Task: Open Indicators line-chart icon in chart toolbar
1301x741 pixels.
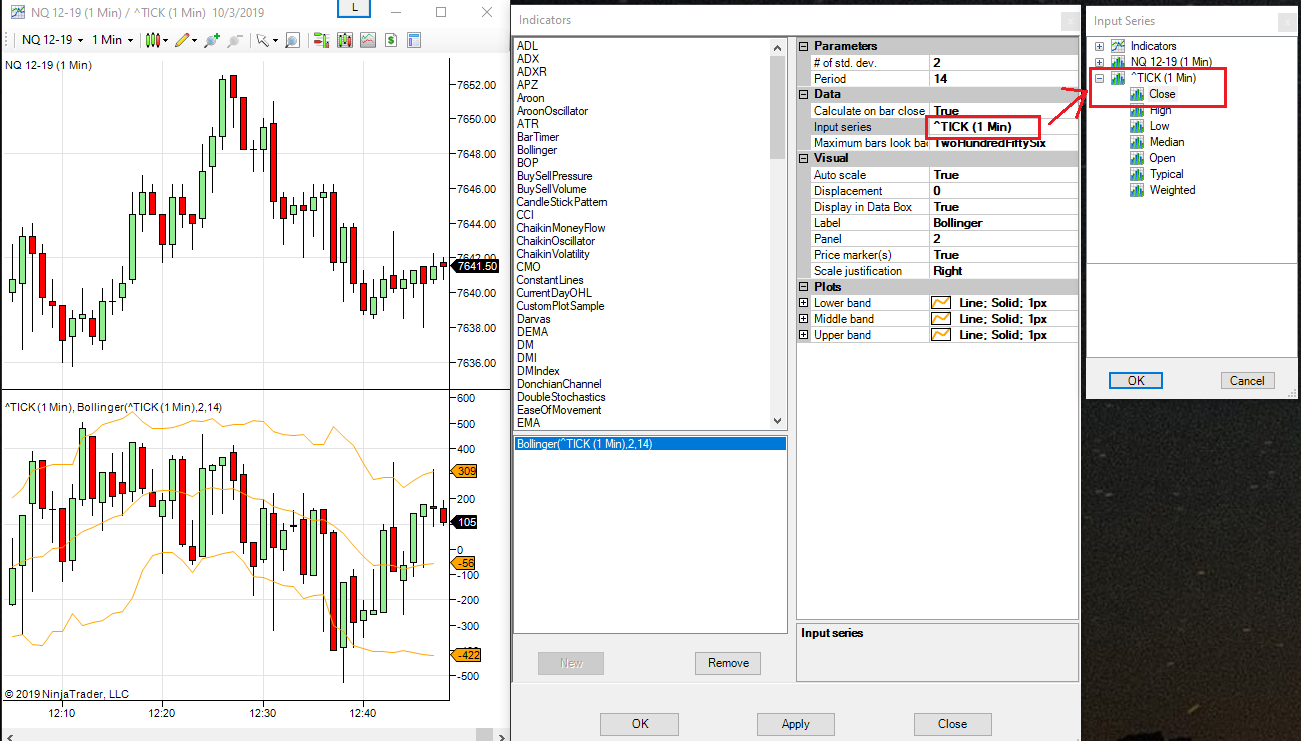Action: click(368, 40)
